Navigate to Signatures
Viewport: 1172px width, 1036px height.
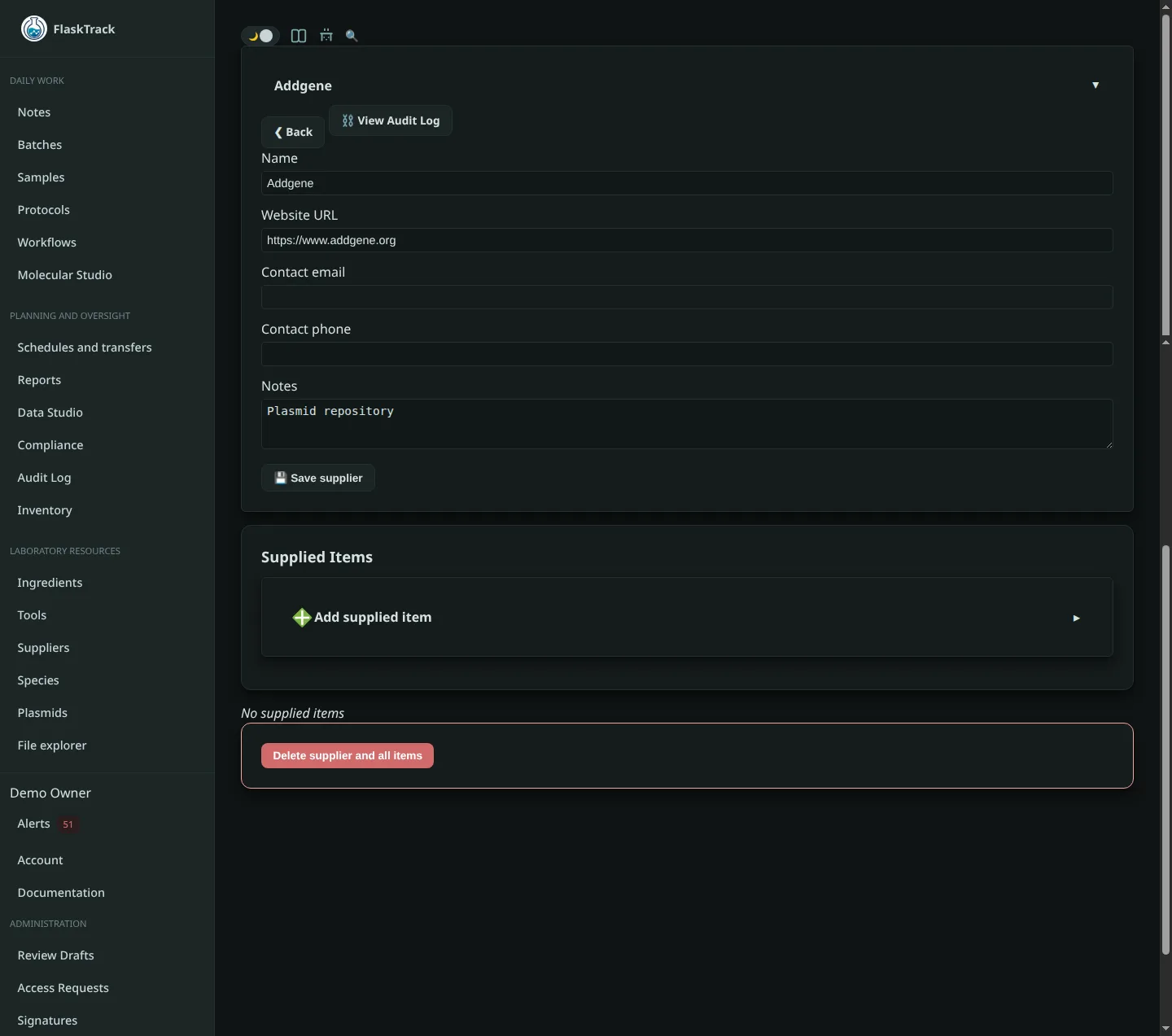[x=47, y=1021]
